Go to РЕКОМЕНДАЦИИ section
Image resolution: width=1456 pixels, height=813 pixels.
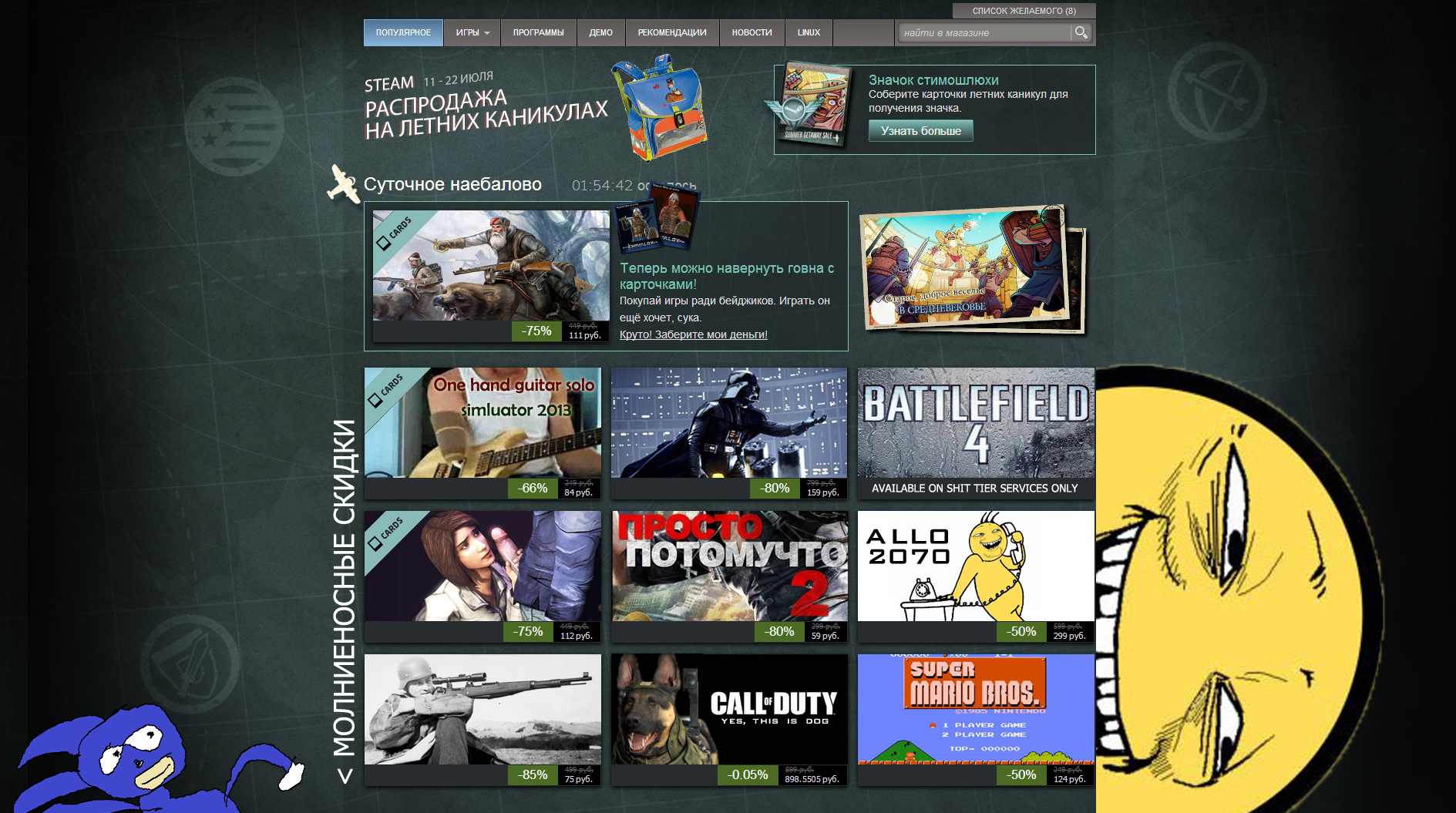[672, 32]
